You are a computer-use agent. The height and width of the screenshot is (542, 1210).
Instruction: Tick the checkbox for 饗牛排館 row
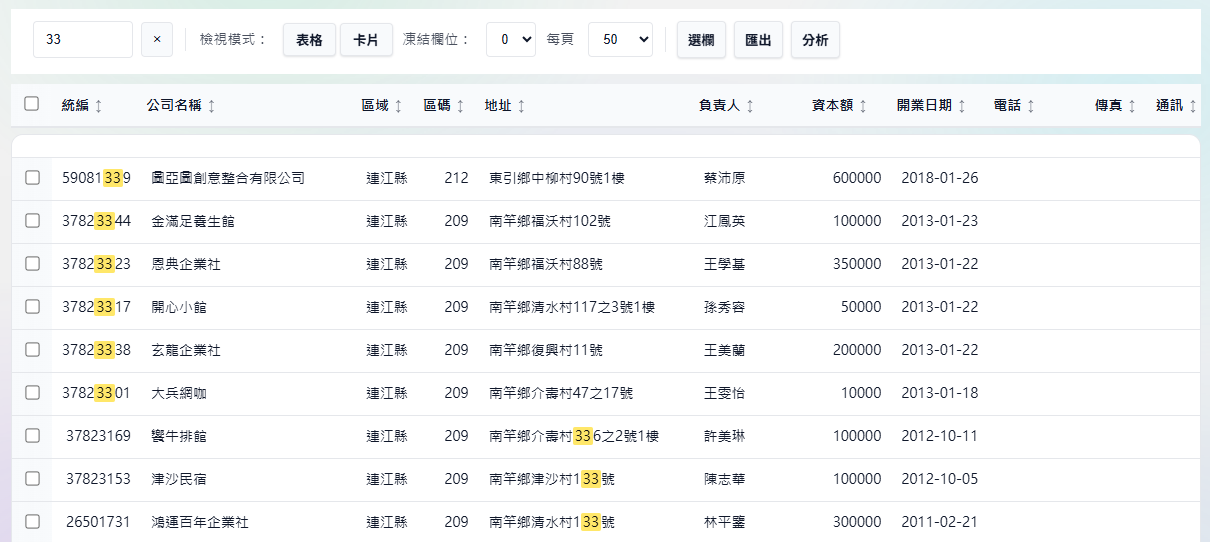32,436
